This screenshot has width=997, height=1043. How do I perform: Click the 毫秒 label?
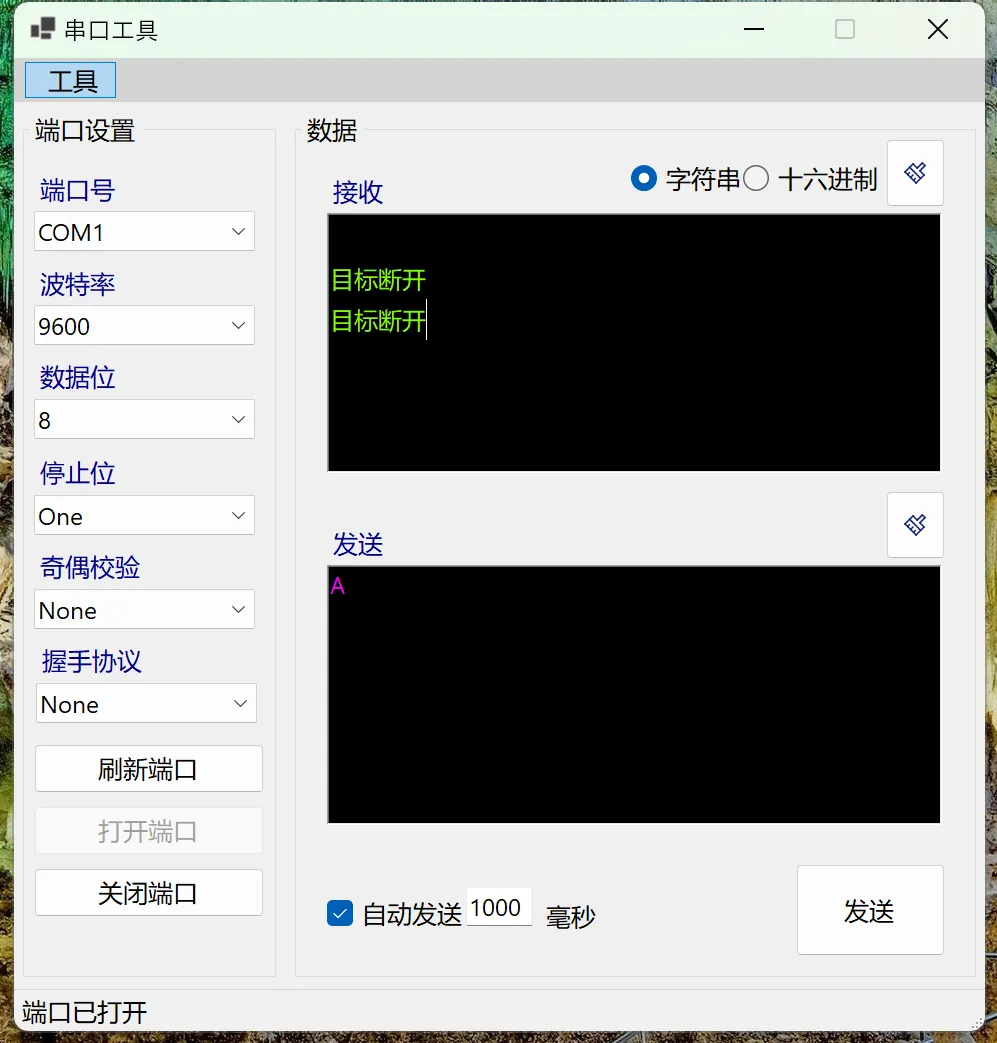coord(570,917)
